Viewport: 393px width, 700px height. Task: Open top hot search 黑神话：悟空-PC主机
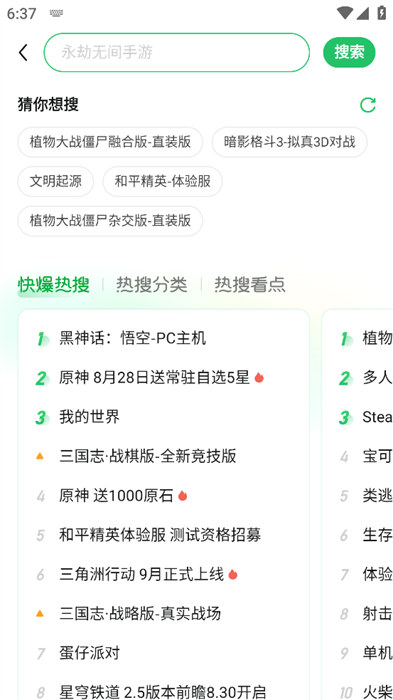click(133, 338)
